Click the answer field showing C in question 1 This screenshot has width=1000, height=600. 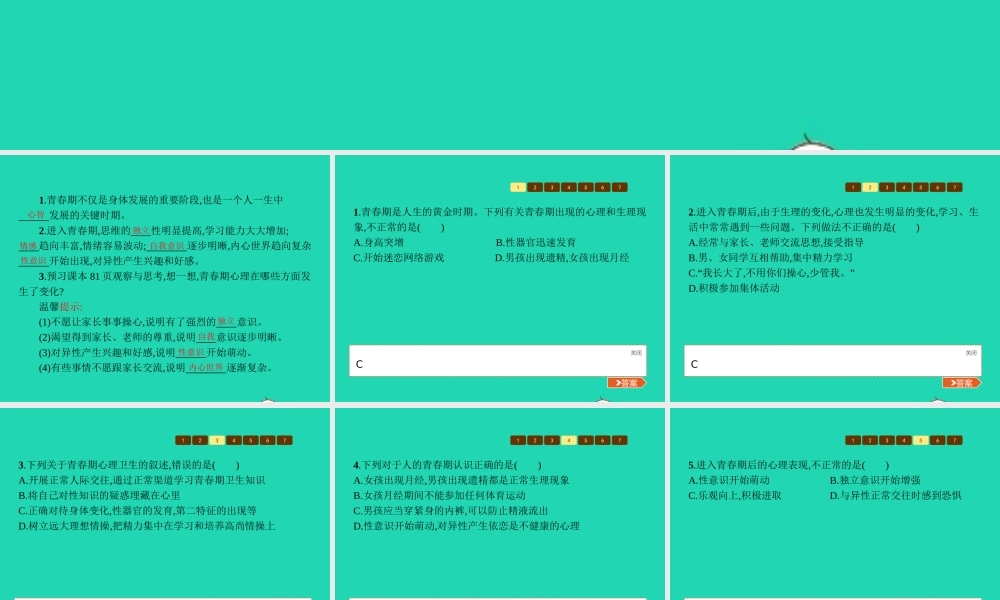tap(497, 361)
